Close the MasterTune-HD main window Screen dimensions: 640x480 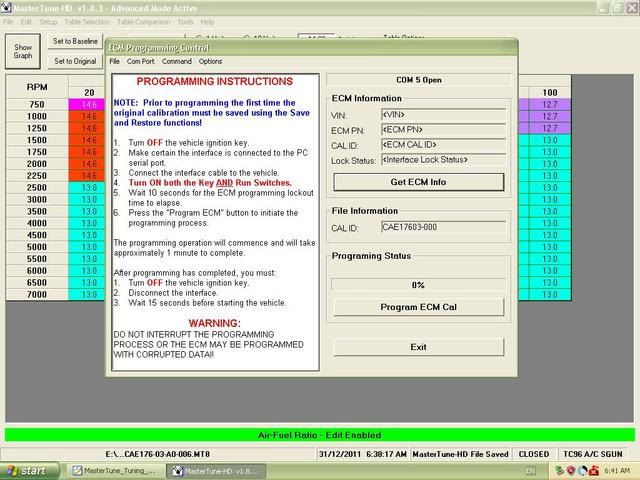click(x=632, y=8)
